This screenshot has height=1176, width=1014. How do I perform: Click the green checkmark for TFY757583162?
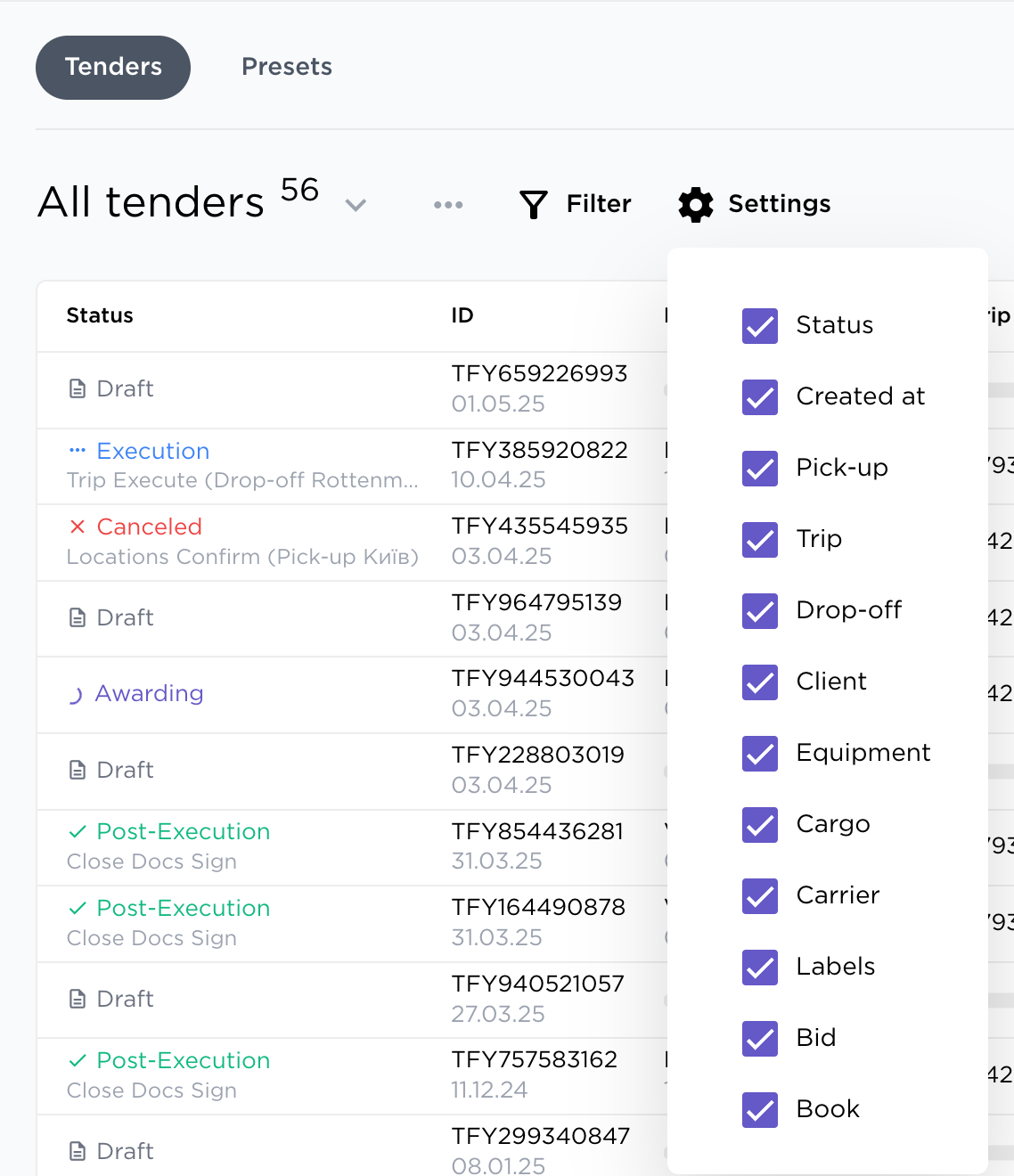point(78,1060)
